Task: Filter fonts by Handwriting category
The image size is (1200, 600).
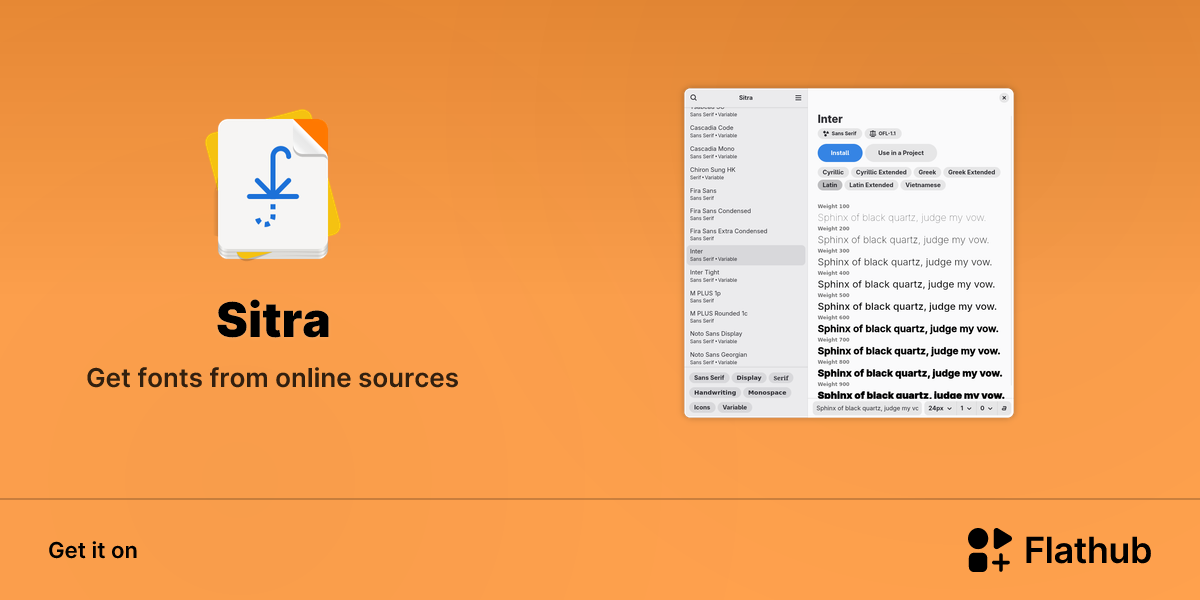Action: point(715,393)
